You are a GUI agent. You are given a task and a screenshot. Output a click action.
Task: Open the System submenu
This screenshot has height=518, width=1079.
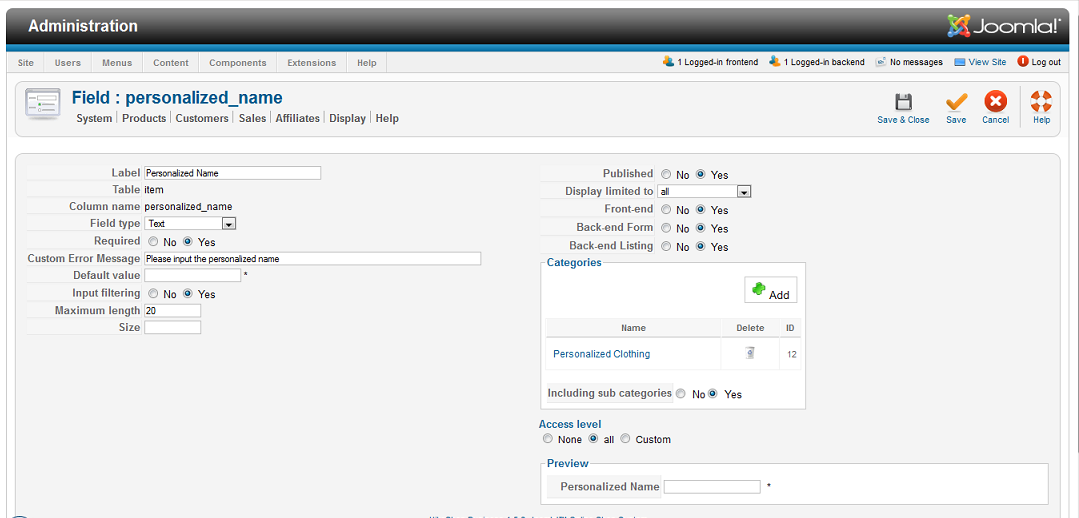point(94,118)
